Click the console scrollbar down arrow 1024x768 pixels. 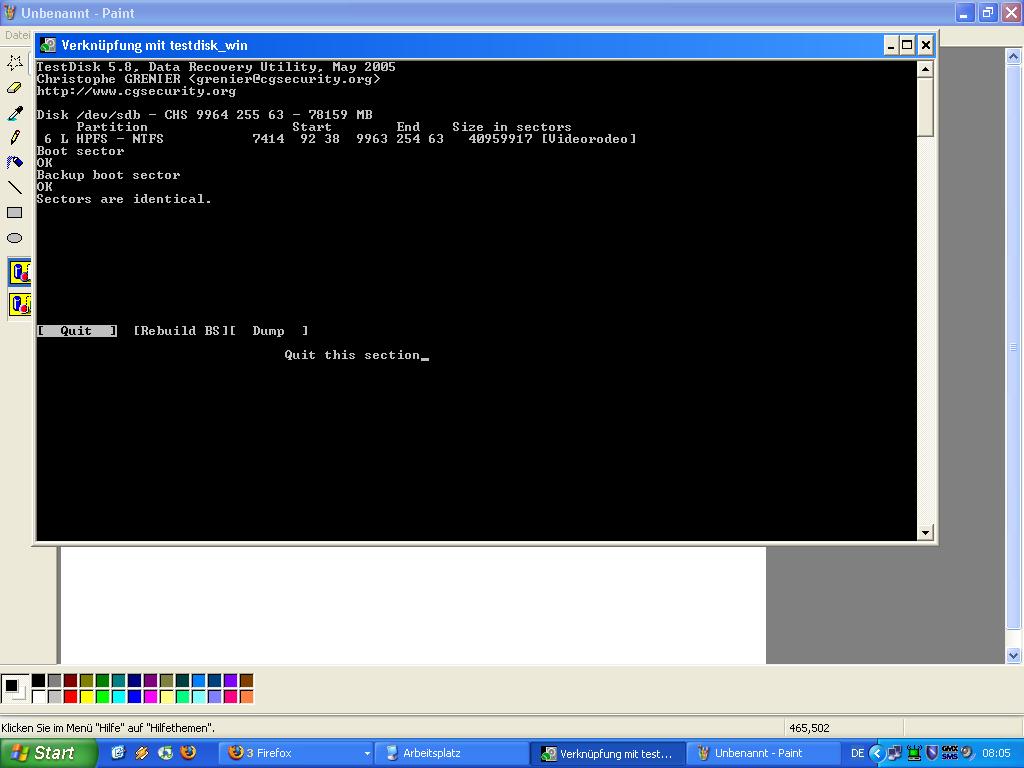coord(925,533)
